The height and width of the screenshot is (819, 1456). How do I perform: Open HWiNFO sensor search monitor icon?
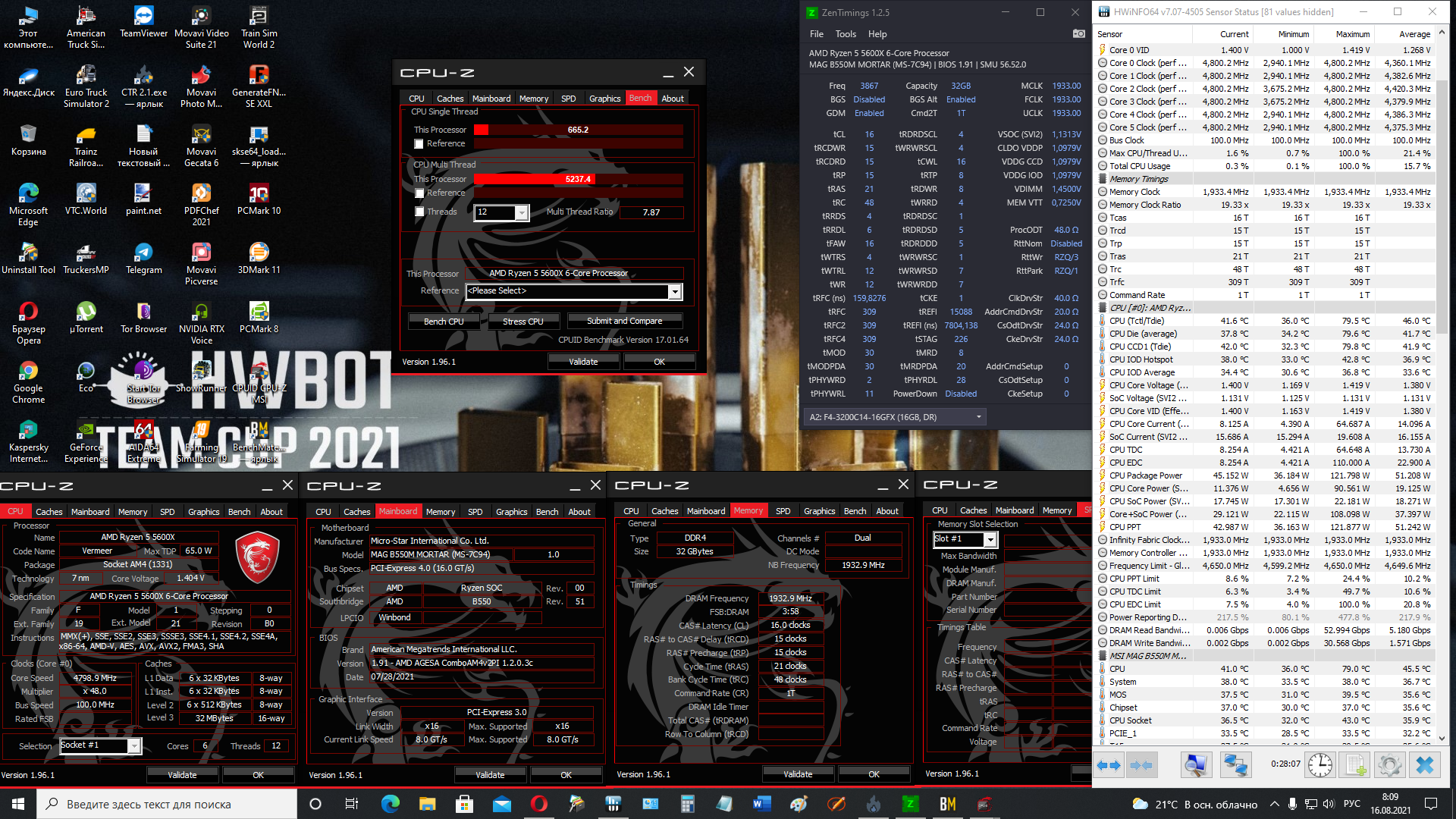pos(1196,765)
